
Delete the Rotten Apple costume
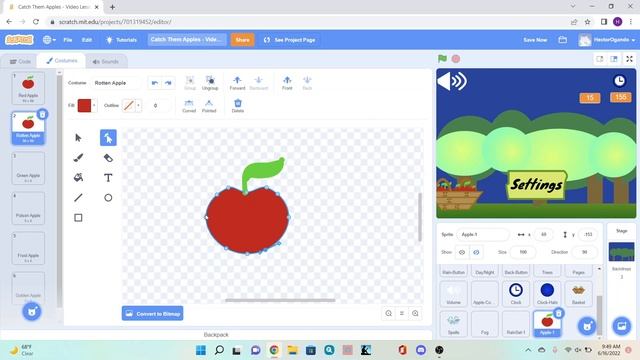point(42,114)
